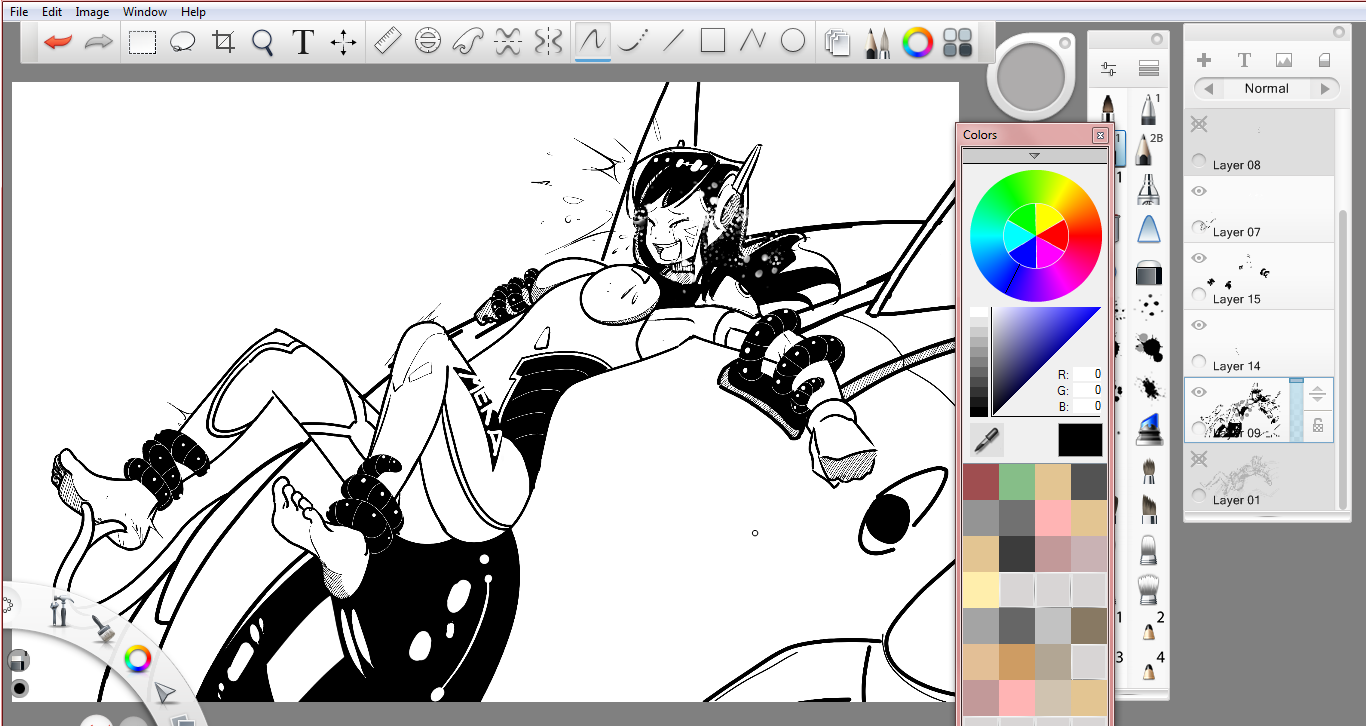Select the Rectangular Marquee selection tool
Screen dimensions: 1366x726
coord(142,42)
